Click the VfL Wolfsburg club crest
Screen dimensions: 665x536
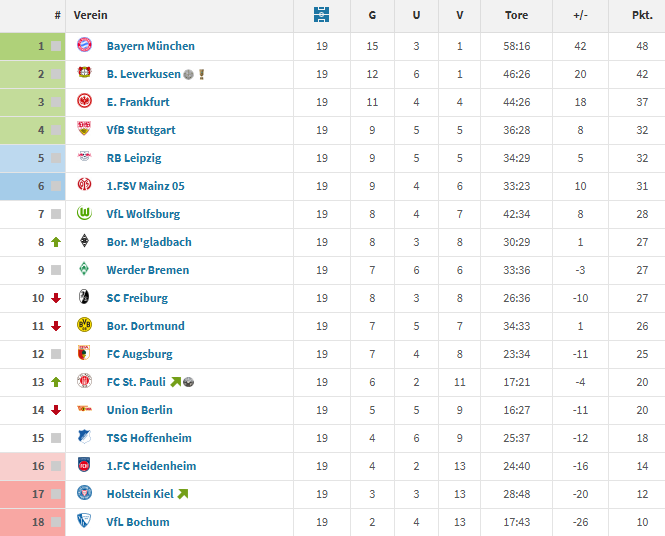point(85,214)
